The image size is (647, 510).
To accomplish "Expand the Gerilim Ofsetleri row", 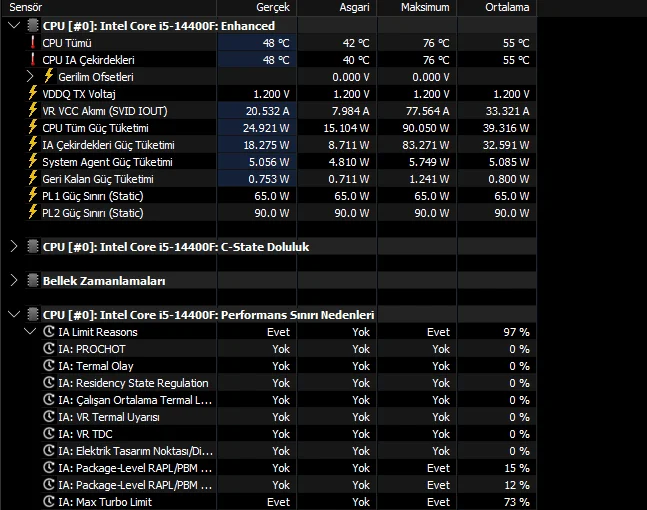I will (30, 77).
